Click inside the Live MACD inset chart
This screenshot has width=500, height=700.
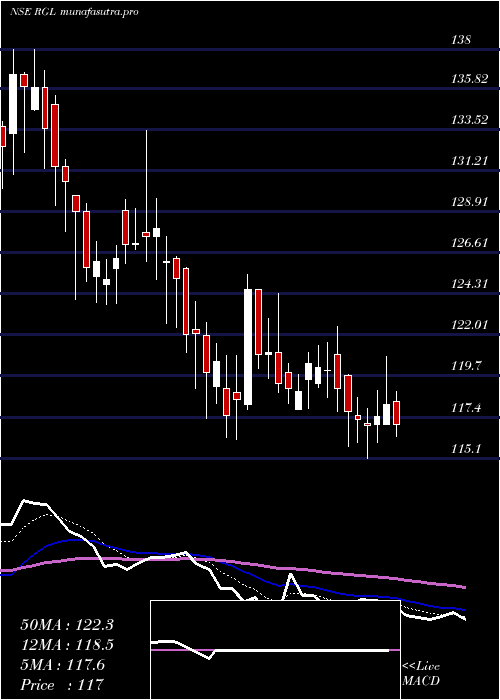[275, 650]
